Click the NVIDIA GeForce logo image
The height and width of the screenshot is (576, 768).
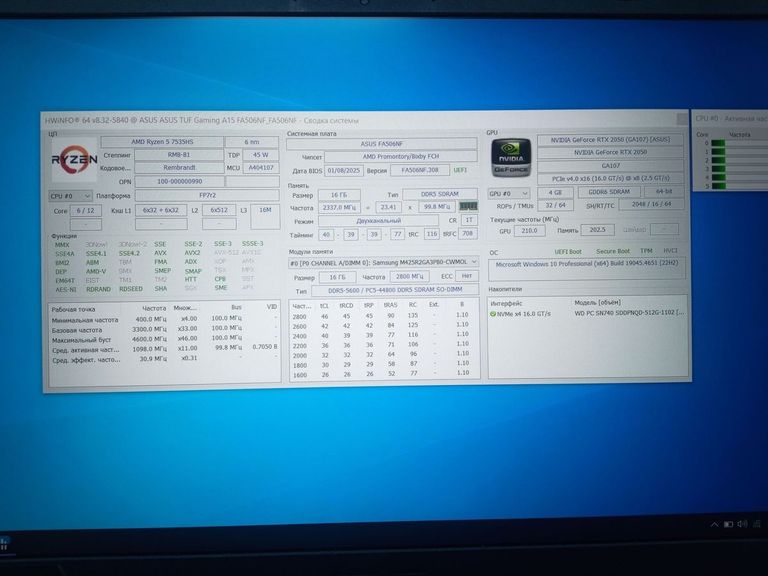pos(510,159)
